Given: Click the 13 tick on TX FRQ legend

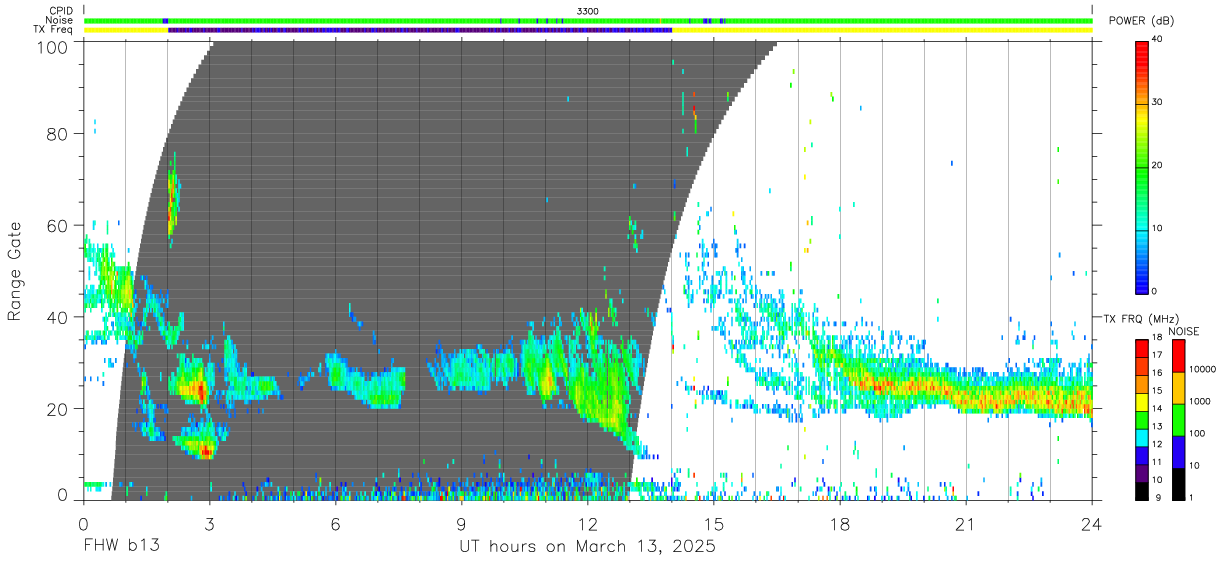Looking at the screenshot, I should click(x=1156, y=427).
